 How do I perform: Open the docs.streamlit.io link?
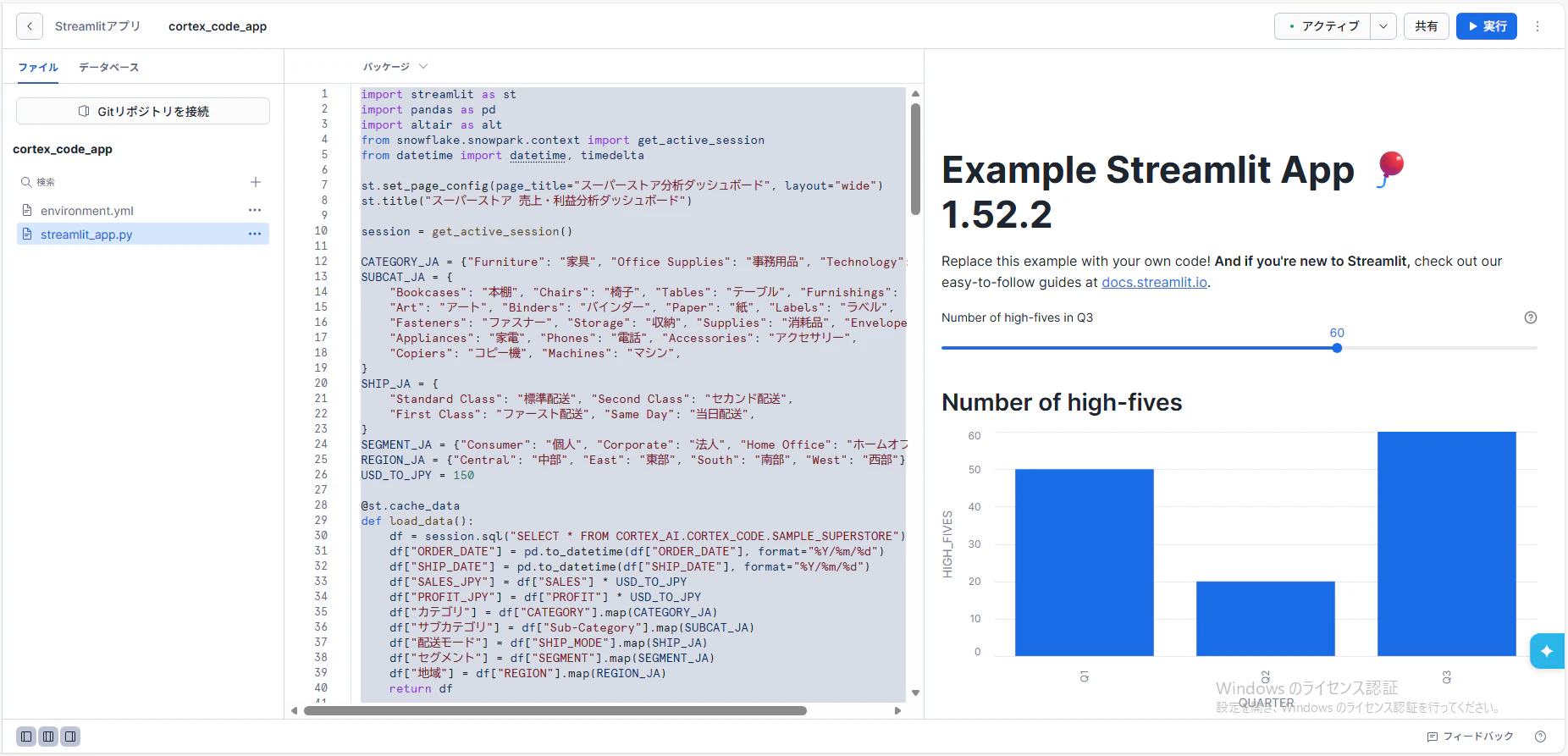click(1154, 282)
